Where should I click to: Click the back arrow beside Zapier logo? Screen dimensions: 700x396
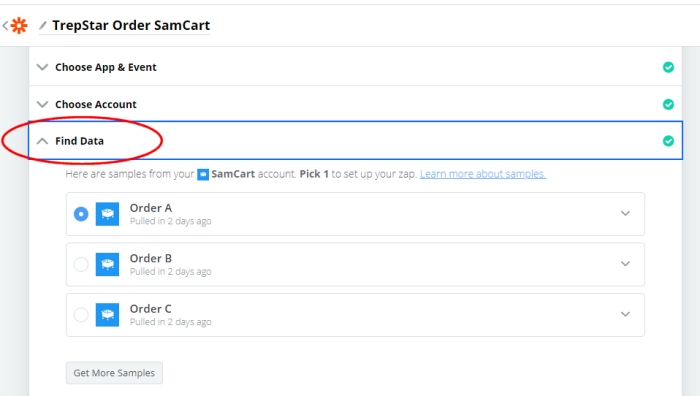[5, 25]
